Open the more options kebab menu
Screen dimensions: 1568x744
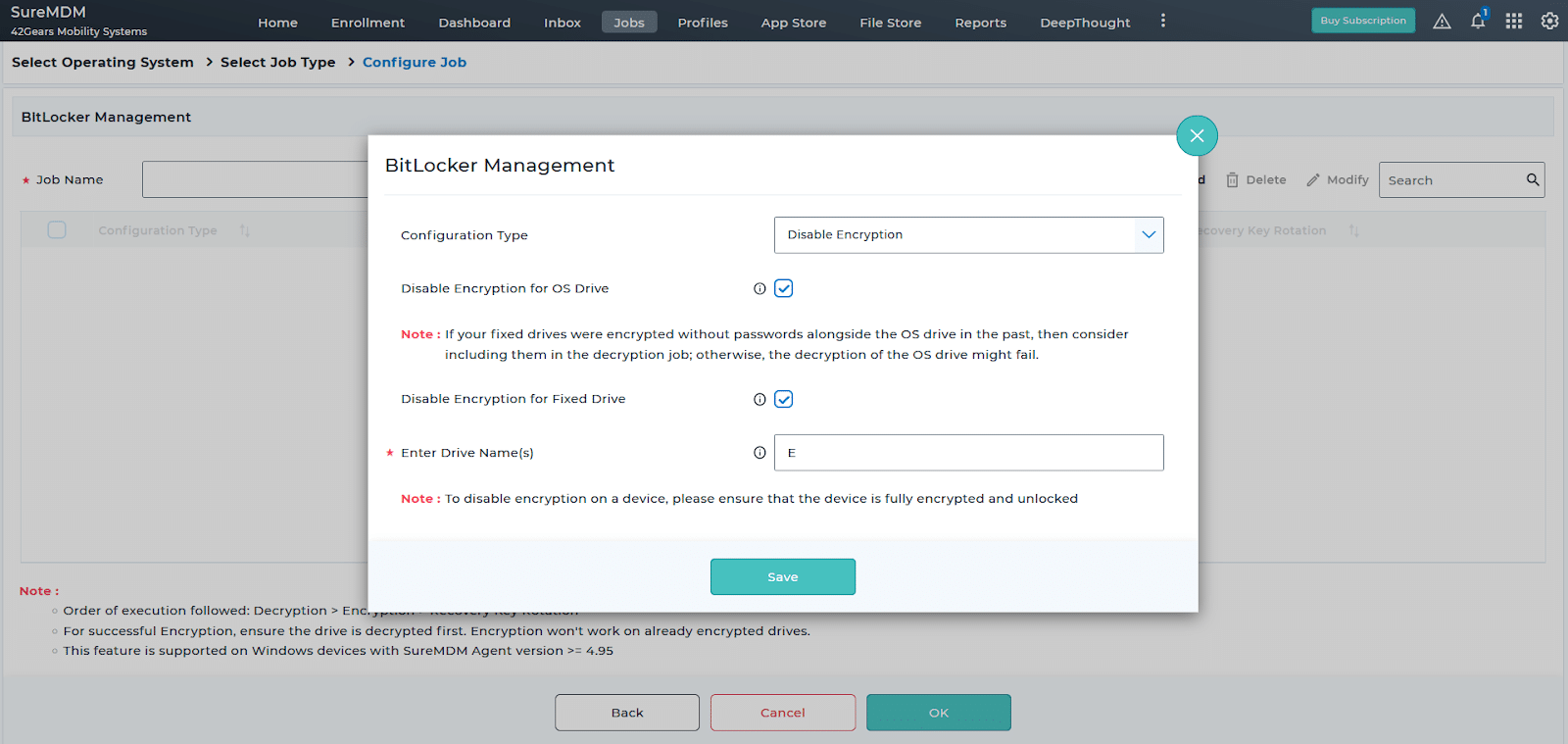click(1163, 21)
